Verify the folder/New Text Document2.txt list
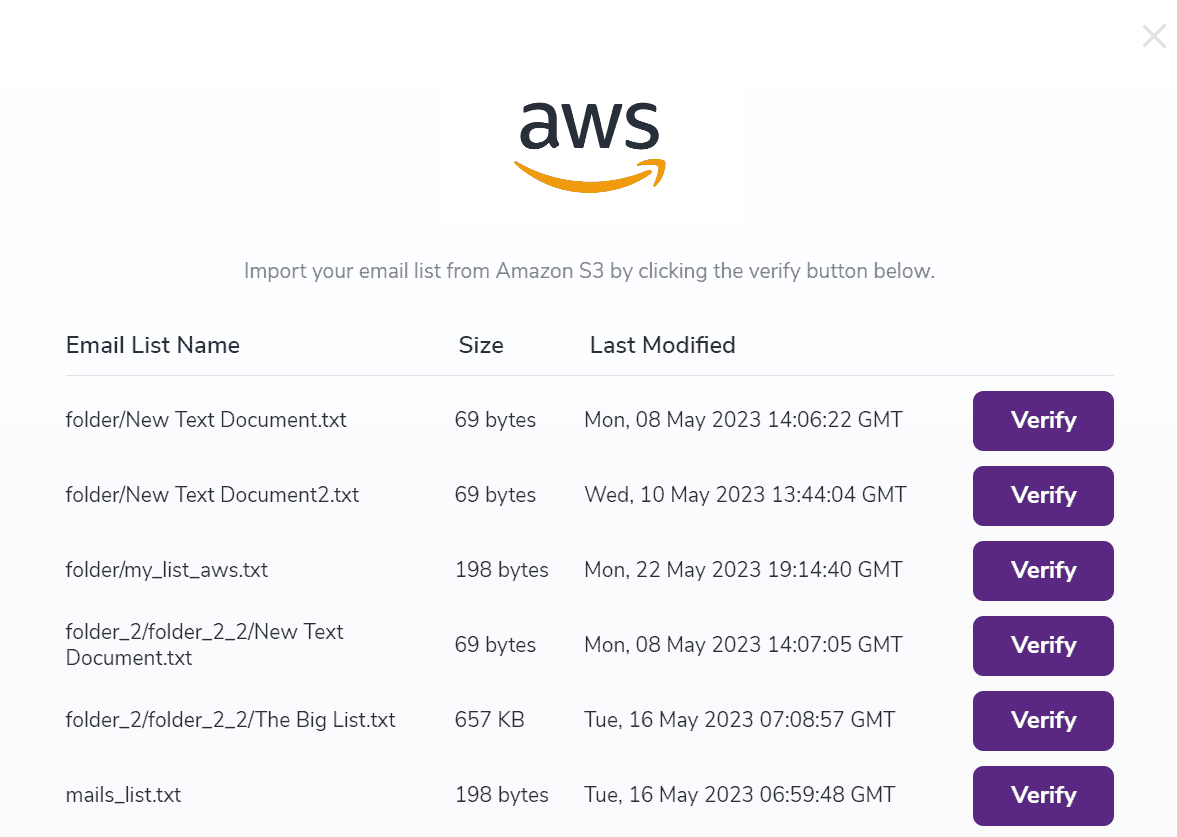 pos(1042,495)
